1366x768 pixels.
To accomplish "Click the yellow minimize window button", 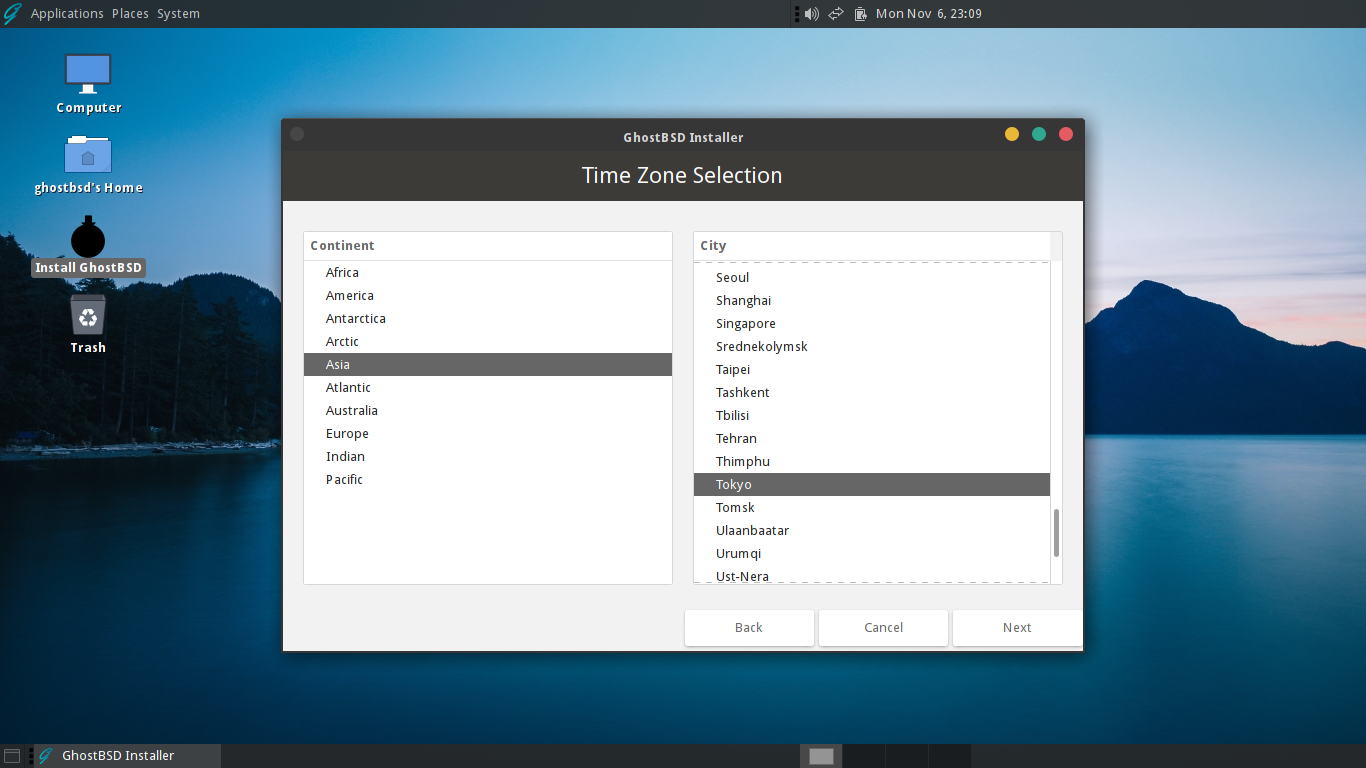I will coord(1012,134).
